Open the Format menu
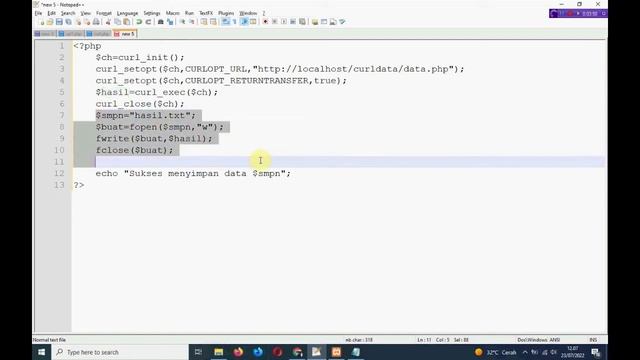This screenshot has width=640, height=360. coord(104,13)
